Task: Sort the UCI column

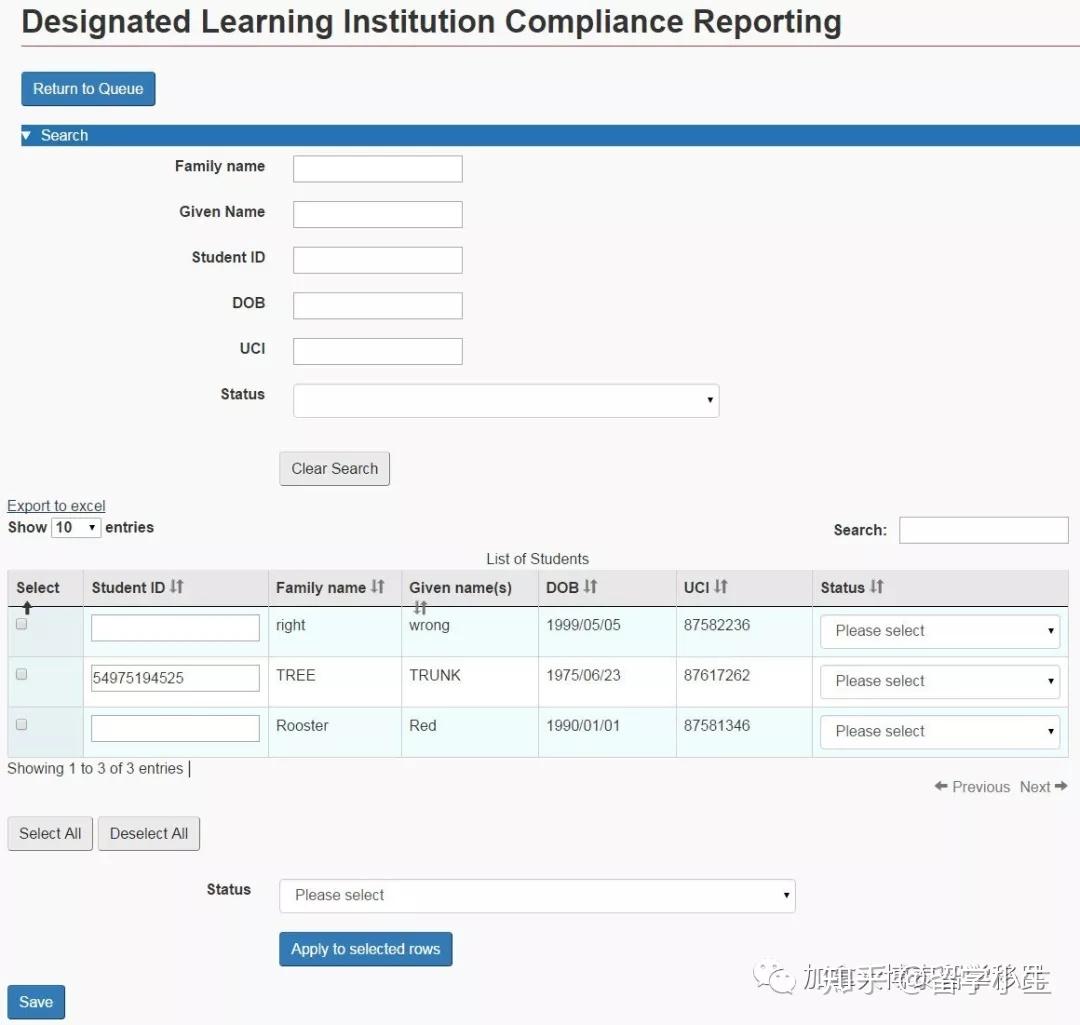Action: [718, 588]
